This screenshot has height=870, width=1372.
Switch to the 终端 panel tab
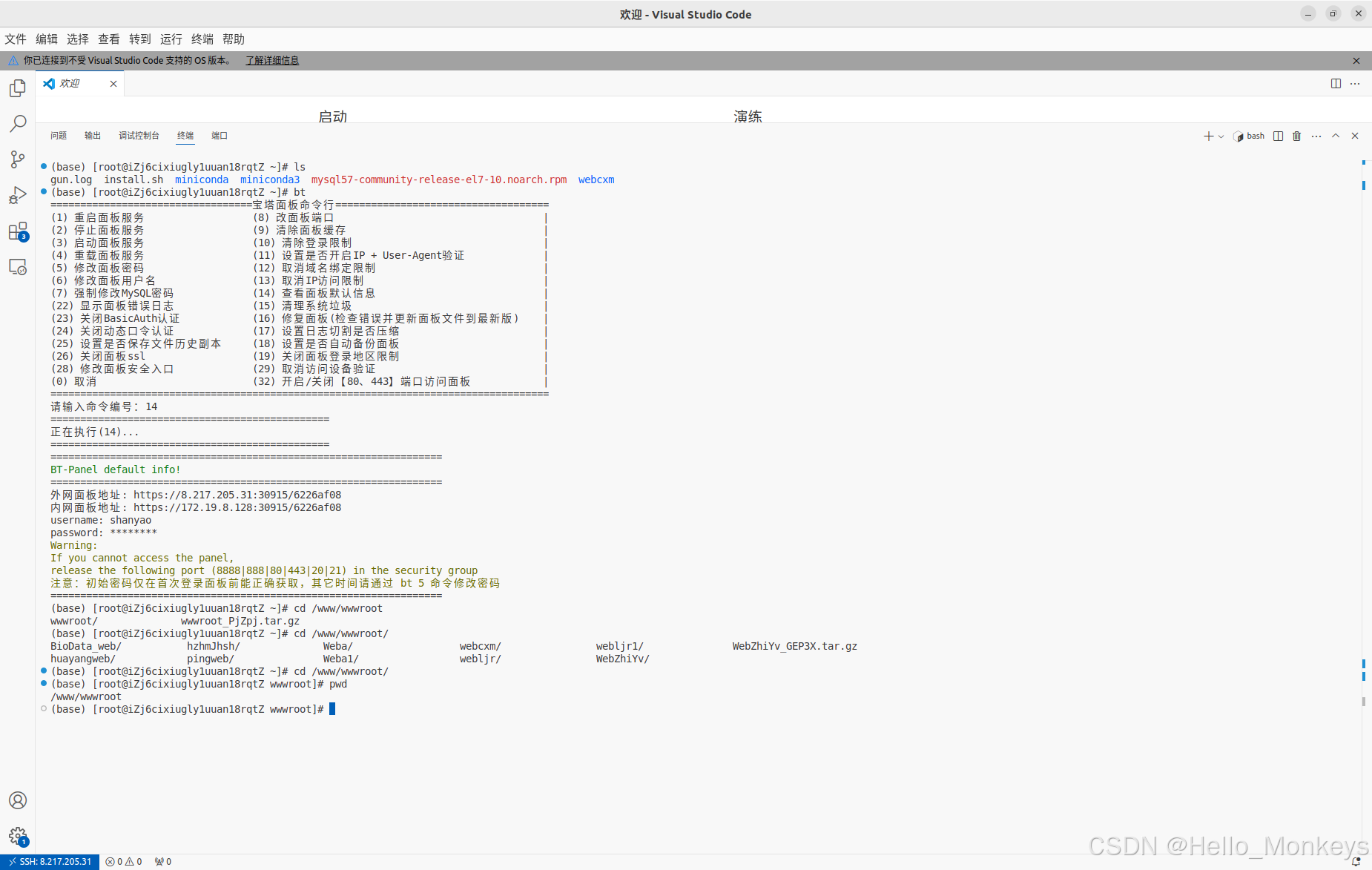click(185, 136)
